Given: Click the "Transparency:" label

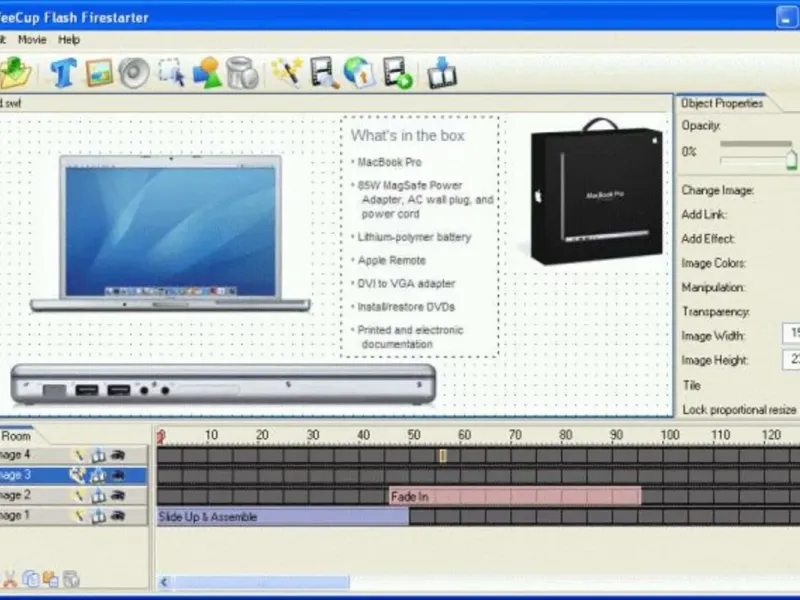Looking at the screenshot, I should coord(715,312).
